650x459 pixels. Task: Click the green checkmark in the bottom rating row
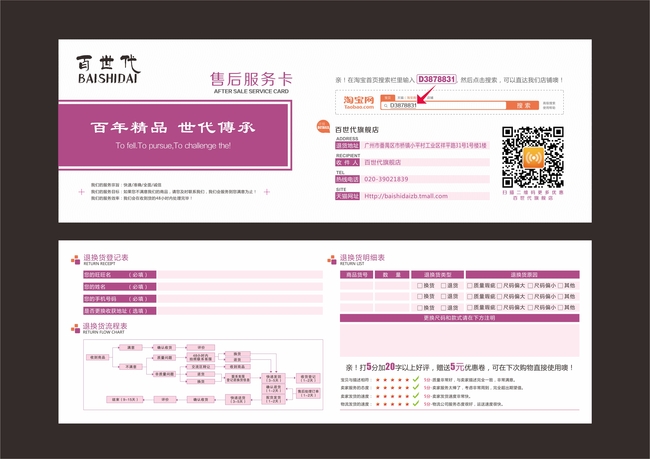pos(416,403)
